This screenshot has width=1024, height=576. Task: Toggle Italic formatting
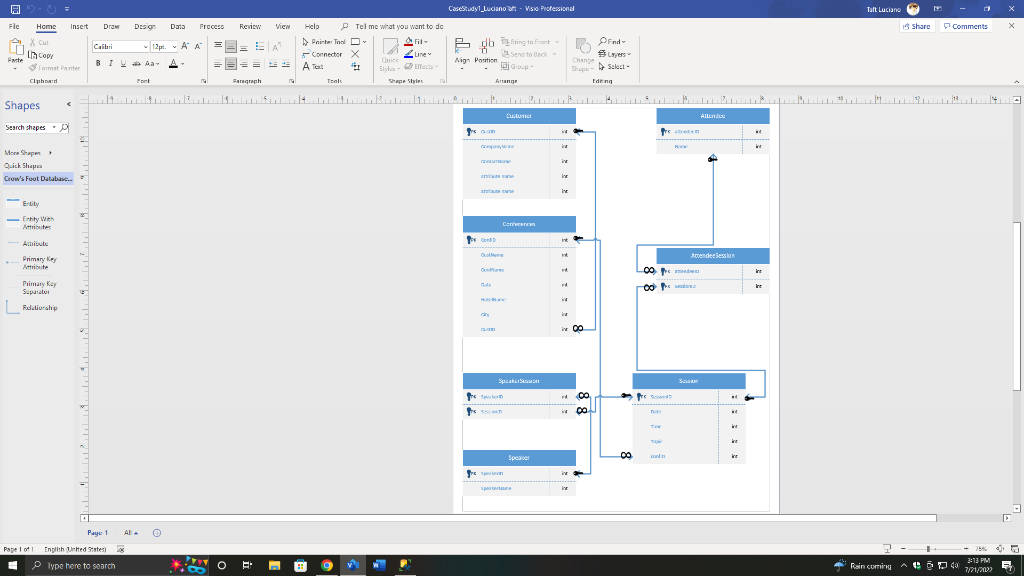110,64
